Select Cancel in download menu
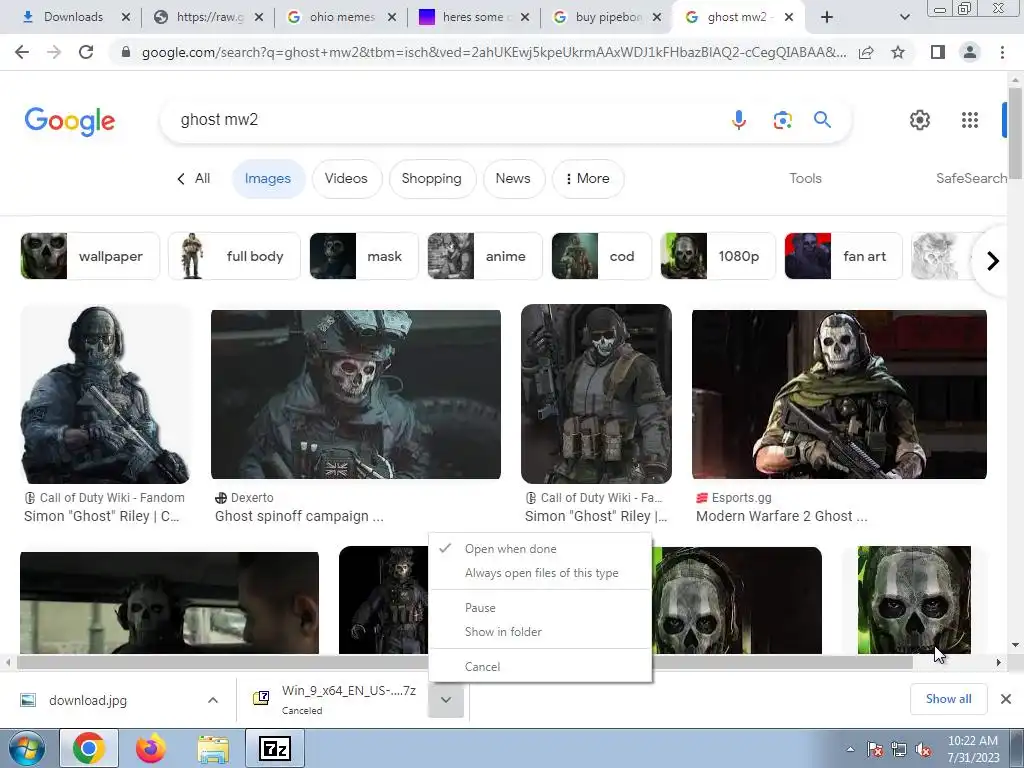 click(540, 667)
